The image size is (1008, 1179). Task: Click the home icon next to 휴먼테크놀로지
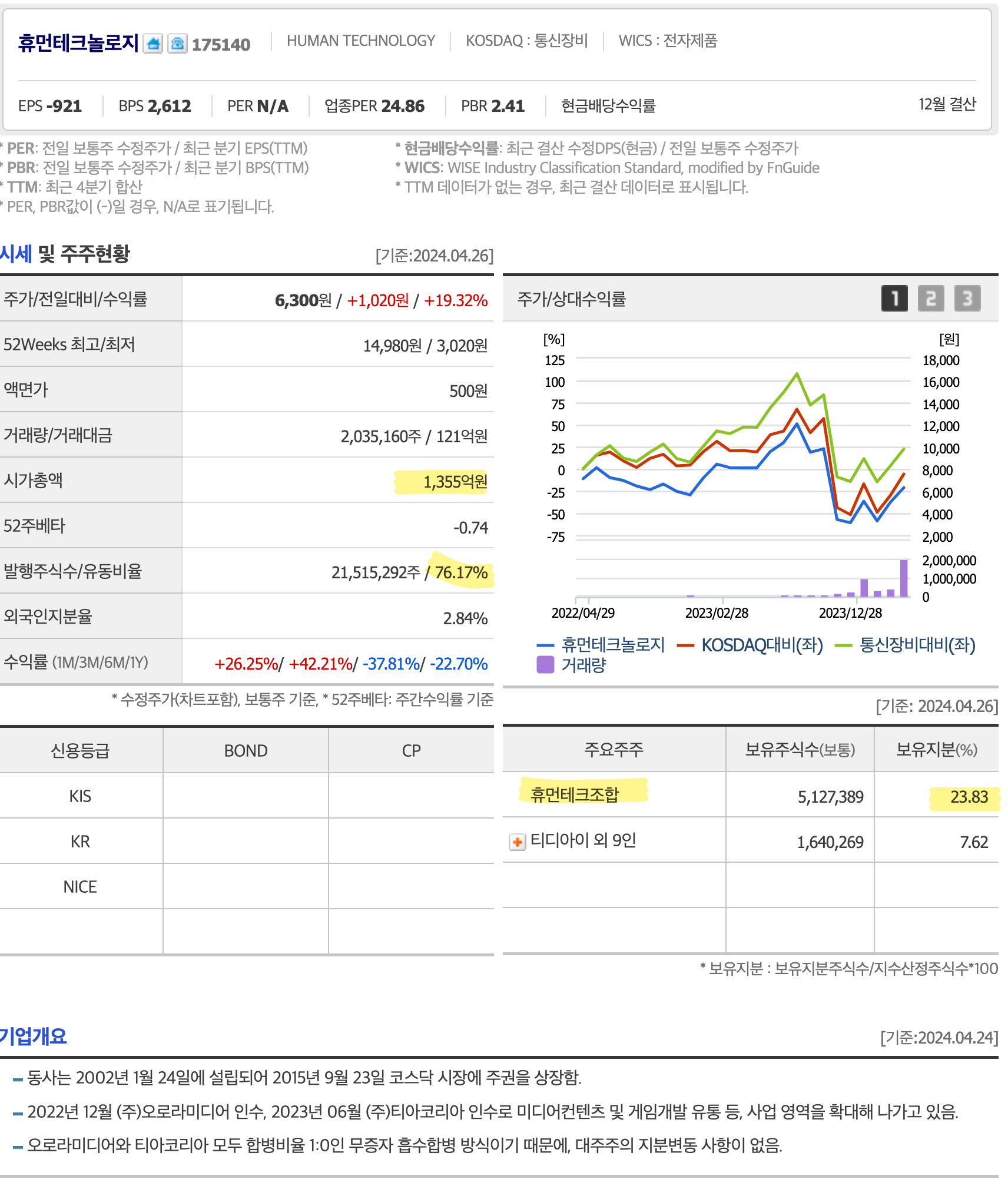[x=153, y=44]
